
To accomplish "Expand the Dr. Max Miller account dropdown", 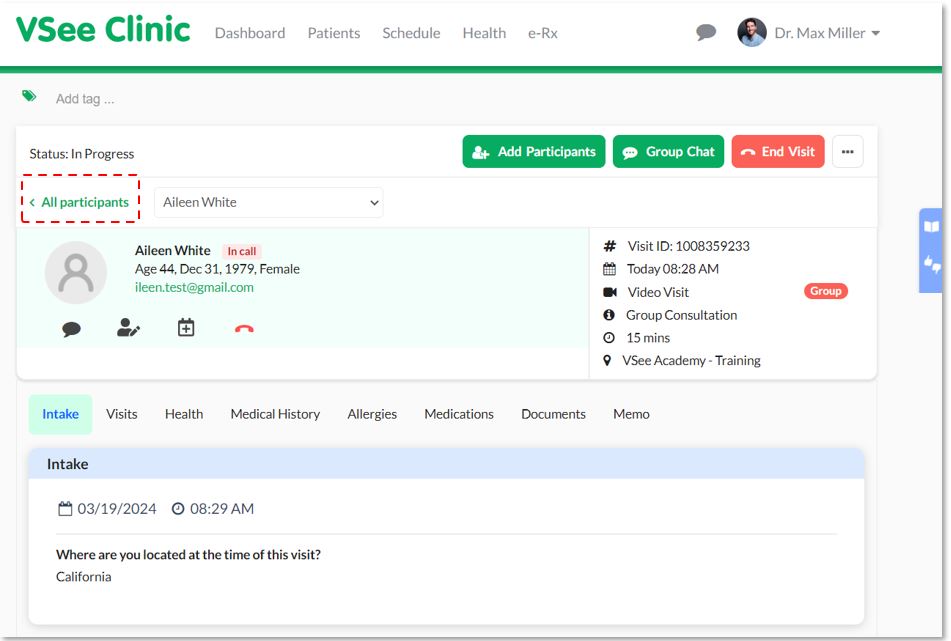I will pyautogui.click(x=827, y=33).
